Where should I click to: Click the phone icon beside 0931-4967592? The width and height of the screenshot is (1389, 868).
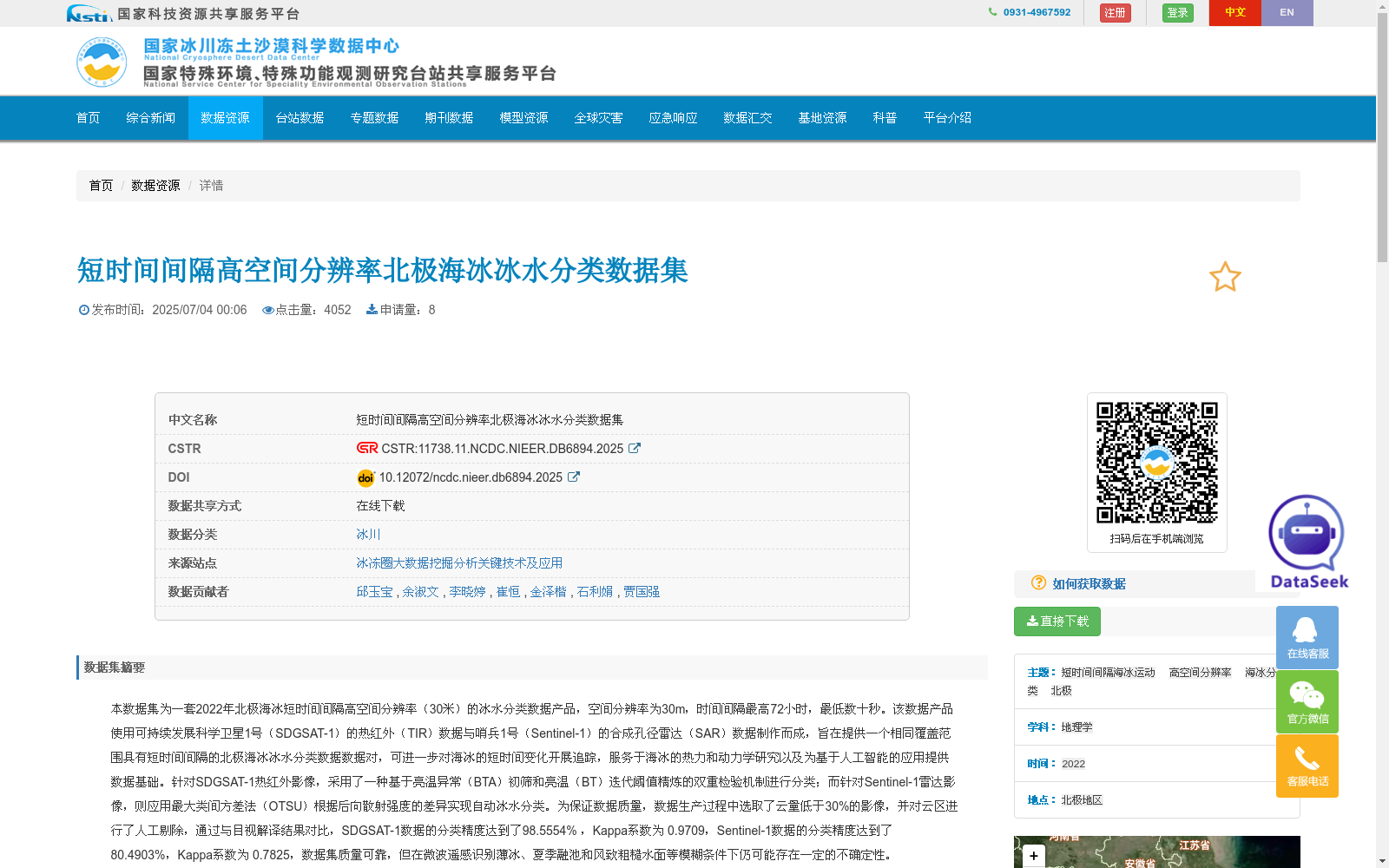point(992,12)
